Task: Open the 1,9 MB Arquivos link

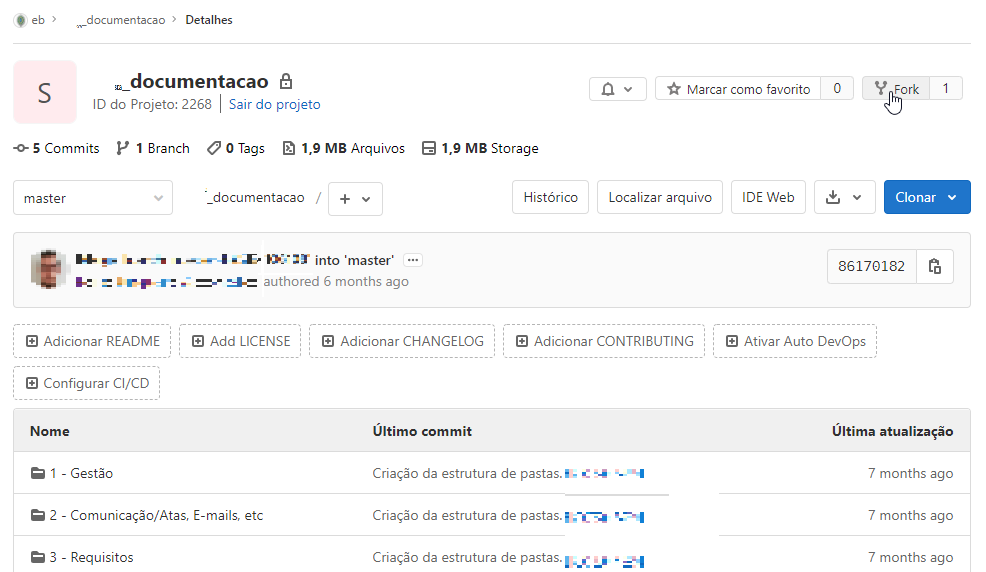Action: 344,148
